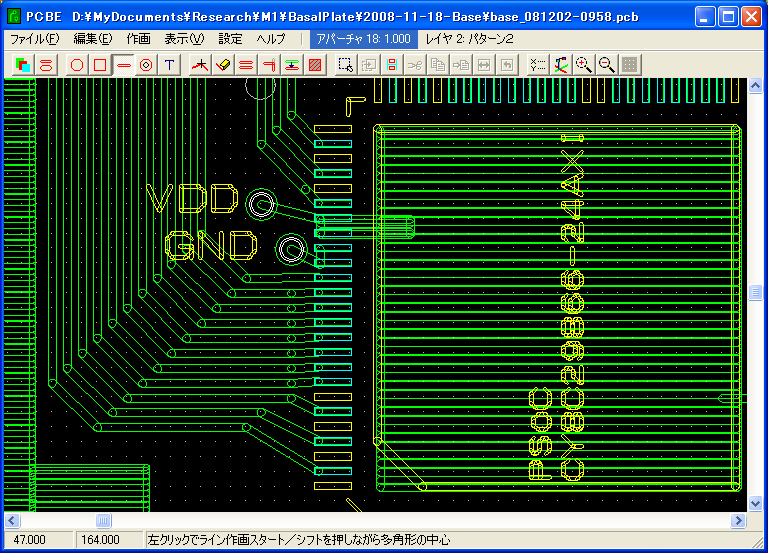Open the ファイル(F) menu
This screenshot has height=553, width=768.
point(34,39)
